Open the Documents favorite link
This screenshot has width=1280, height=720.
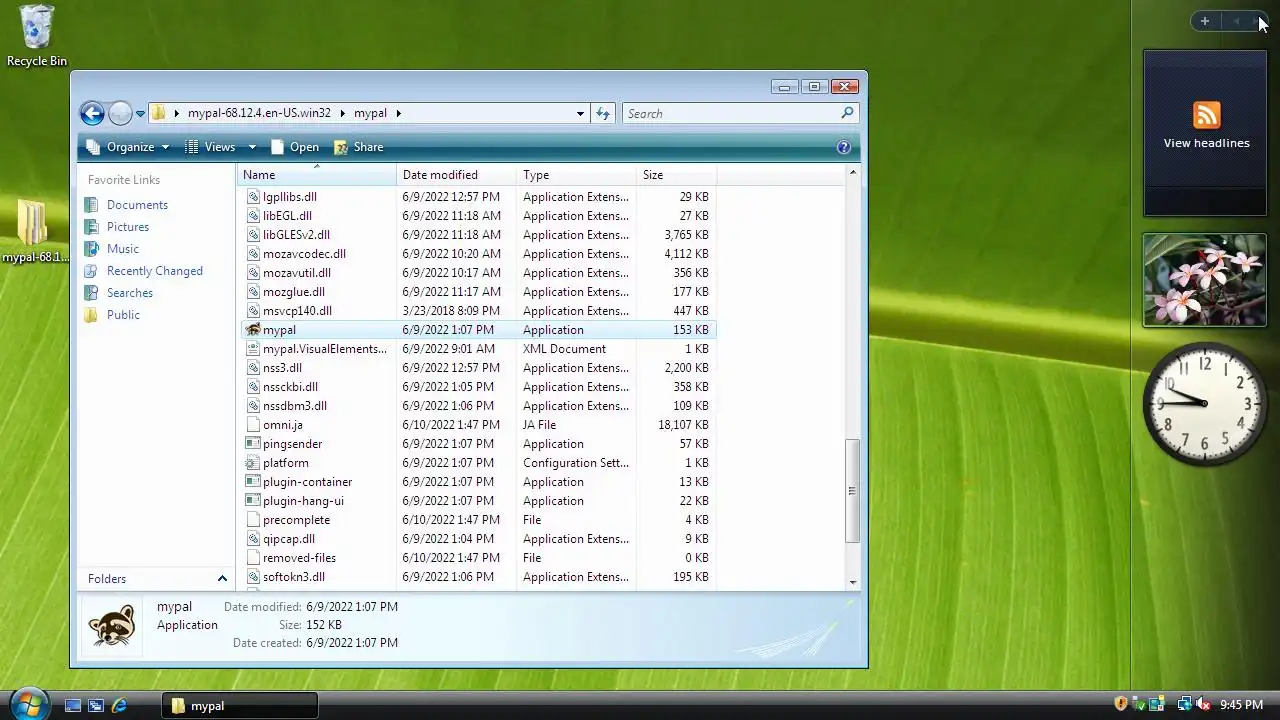click(137, 205)
